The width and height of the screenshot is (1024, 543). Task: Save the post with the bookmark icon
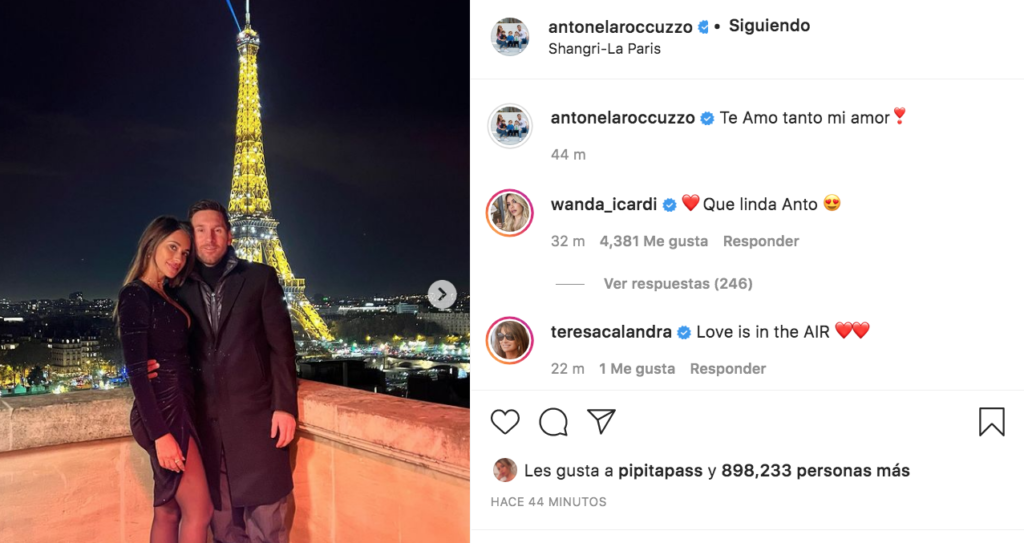(x=991, y=421)
